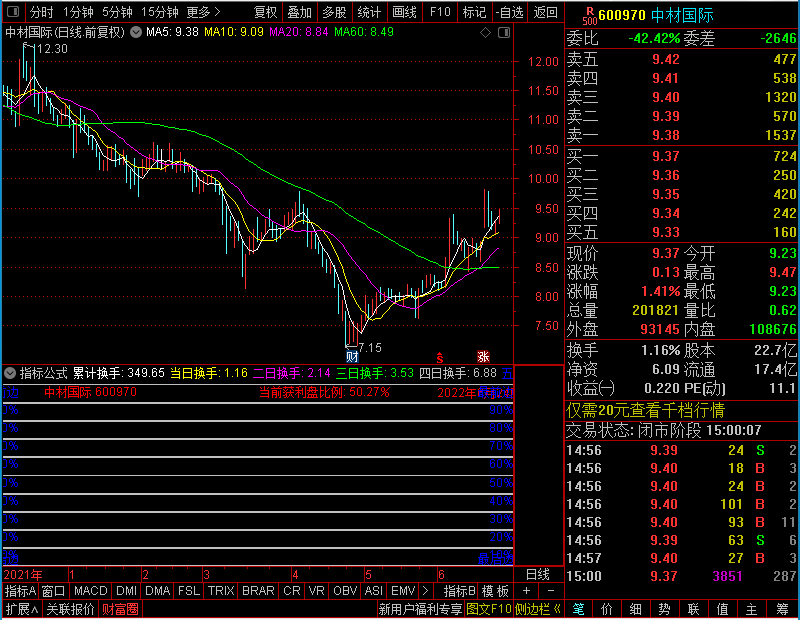The width and height of the screenshot is (800, 620).
Task: Click the 返回 back button
Action: point(545,12)
